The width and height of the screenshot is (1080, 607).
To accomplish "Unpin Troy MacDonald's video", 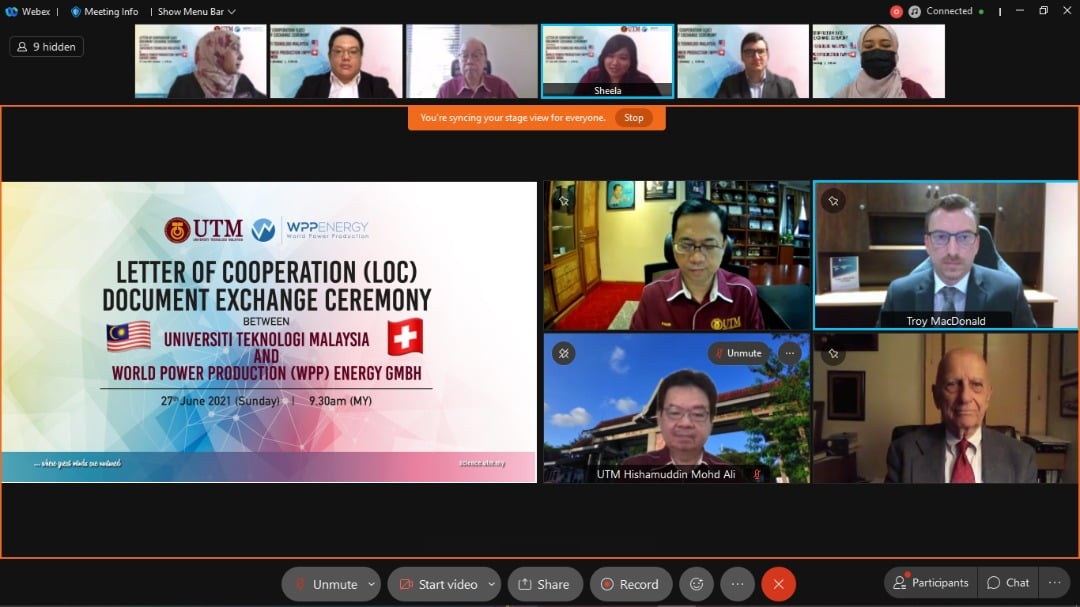I will pos(833,200).
